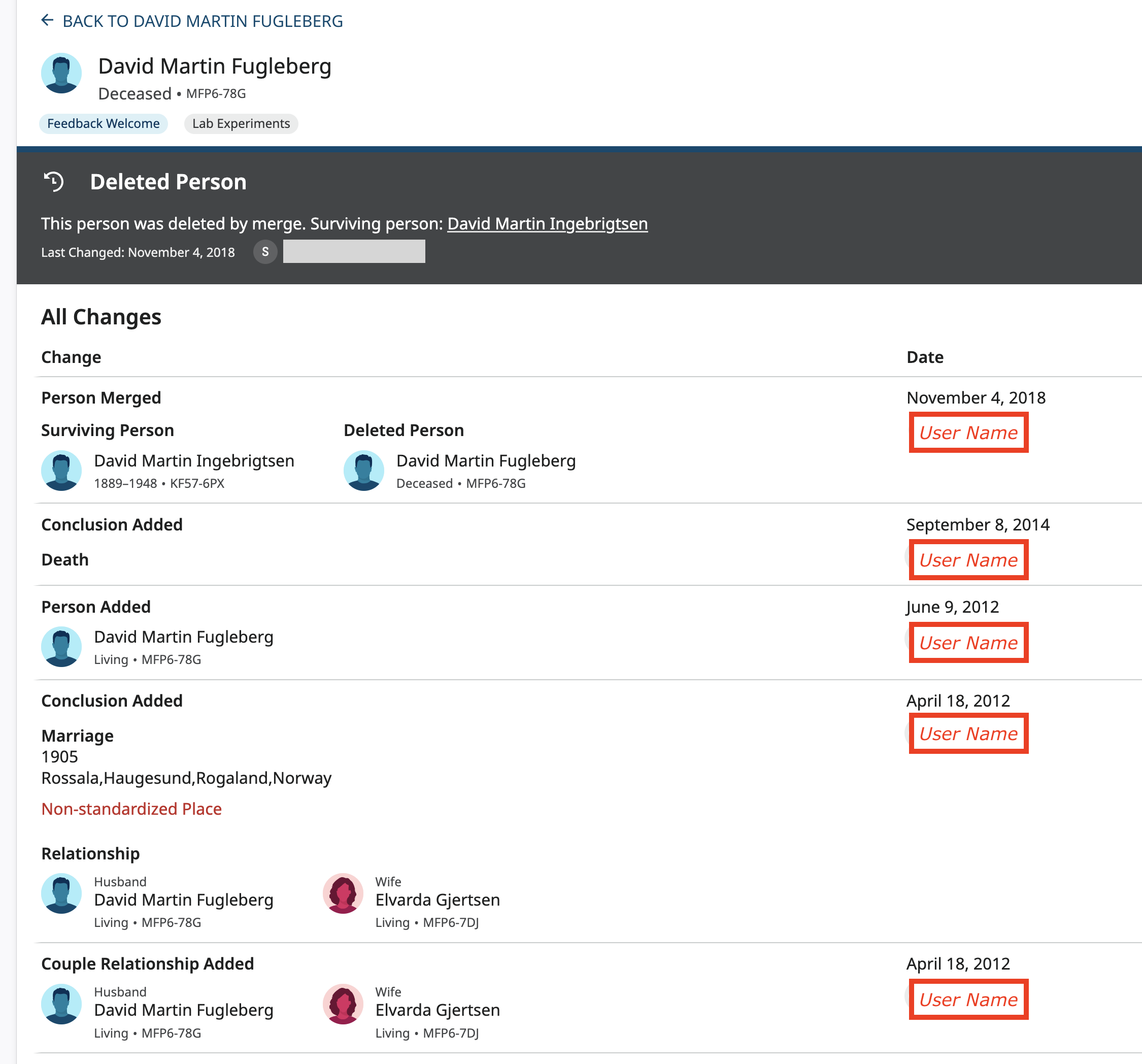The width and height of the screenshot is (1142, 1064).
Task: Click Elvarda Gjertsen avatar under Relationship
Action: click(x=343, y=893)
